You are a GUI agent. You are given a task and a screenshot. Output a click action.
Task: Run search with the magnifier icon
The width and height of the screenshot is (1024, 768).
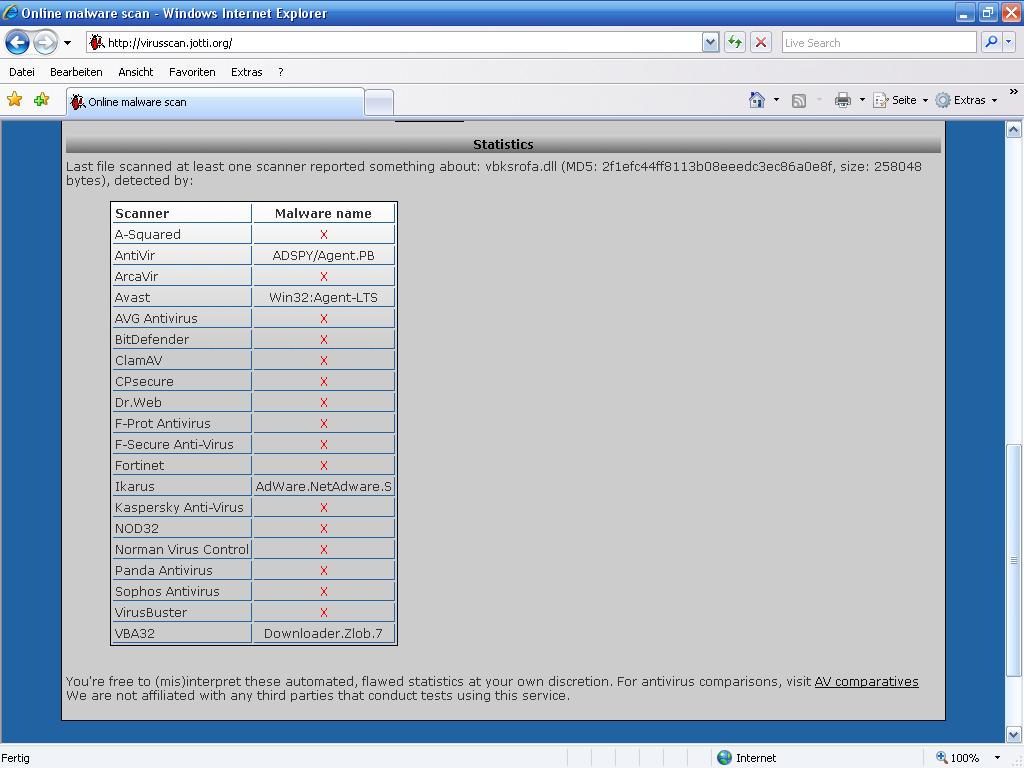pyautogui.click(x=991, y=43)
